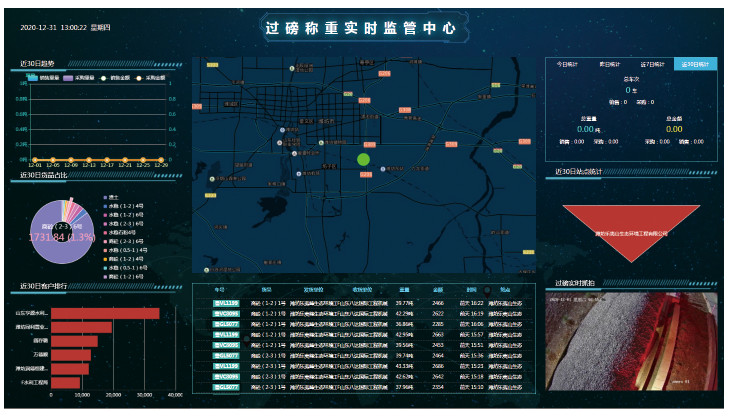This screenshot has height=414, width=737.
Task: Click the 收货单位 column header
Action: coord(362,290)
